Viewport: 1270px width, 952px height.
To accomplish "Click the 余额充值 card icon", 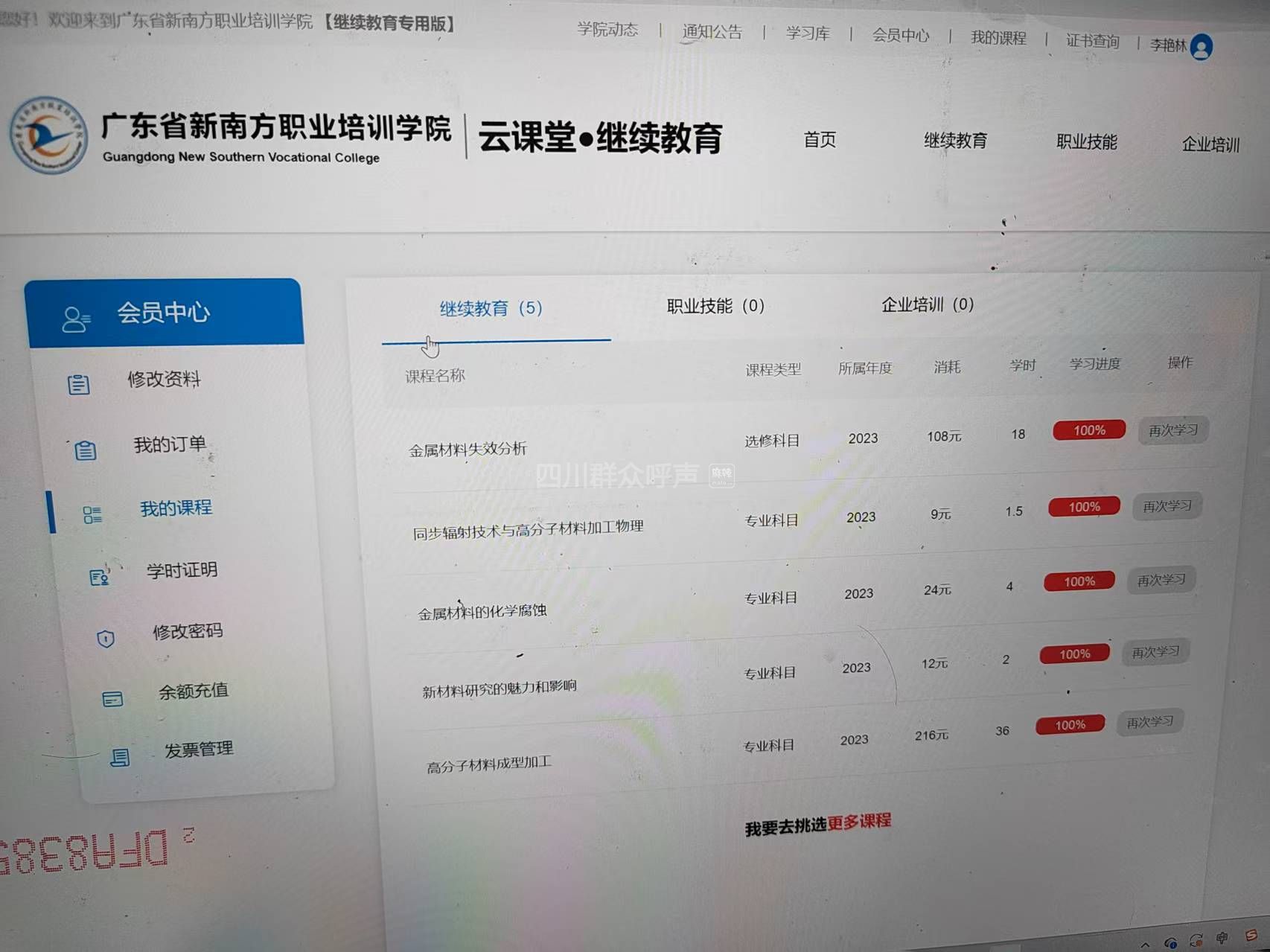I will click(x=112, y=699).
